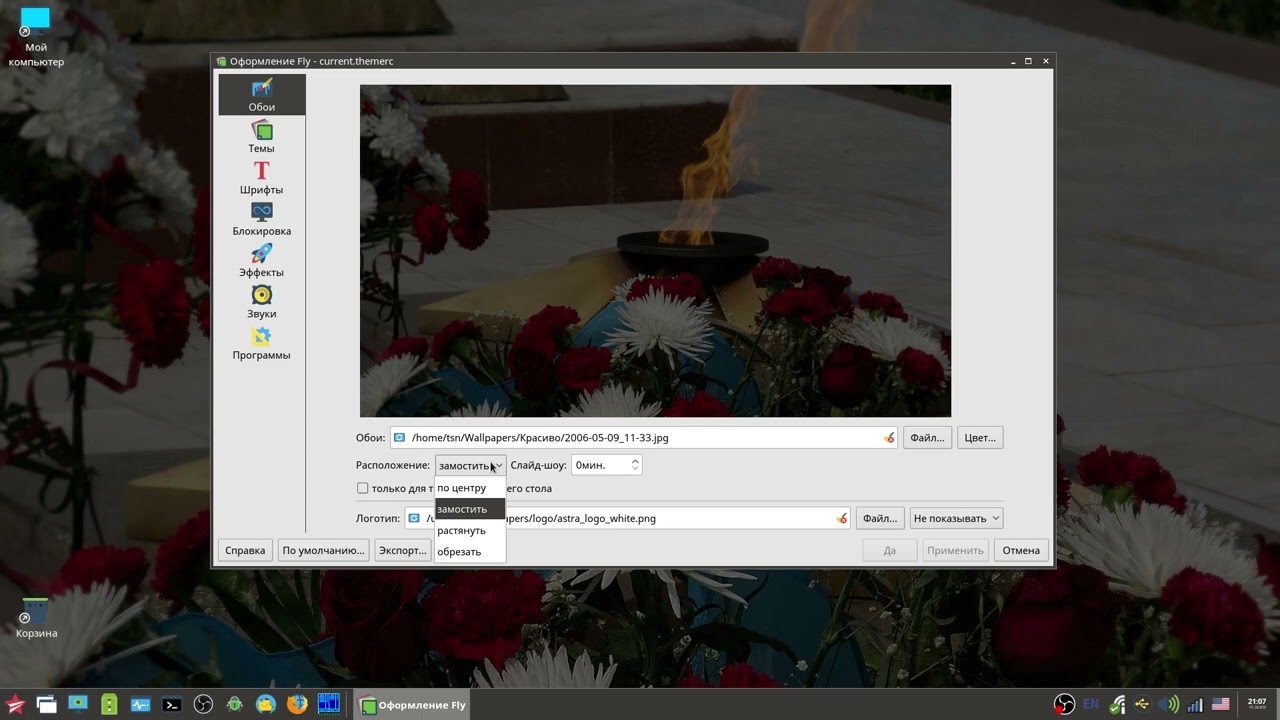
Task: Expand the 'Не показывать' logo dropdown
Action: tap(956, 518)
